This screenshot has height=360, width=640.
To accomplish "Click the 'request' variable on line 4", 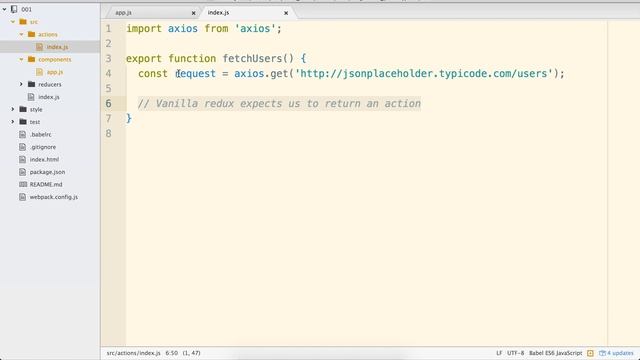I will pyautogui.click(x=196, y=73).
